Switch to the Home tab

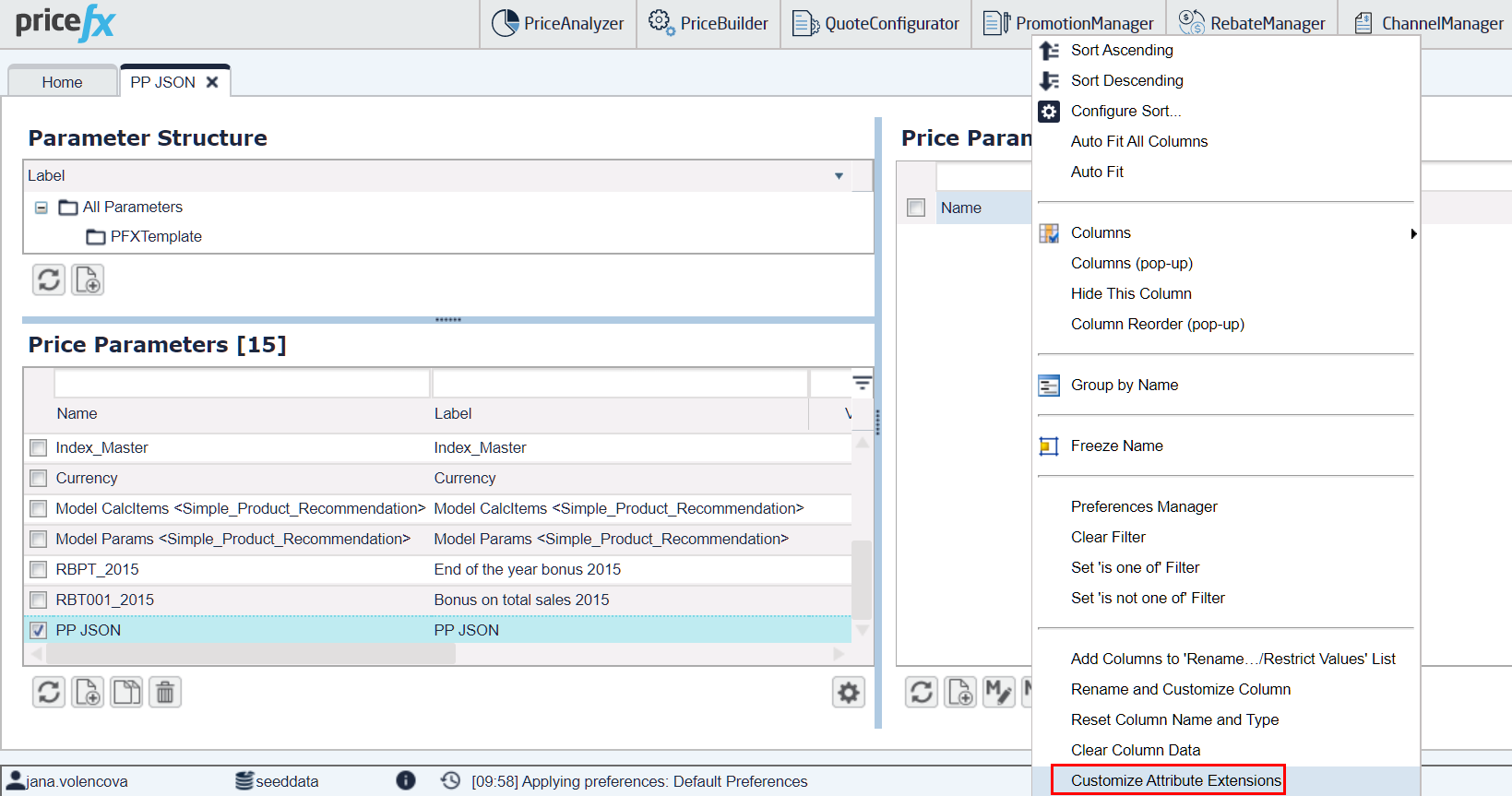(62, 82)
